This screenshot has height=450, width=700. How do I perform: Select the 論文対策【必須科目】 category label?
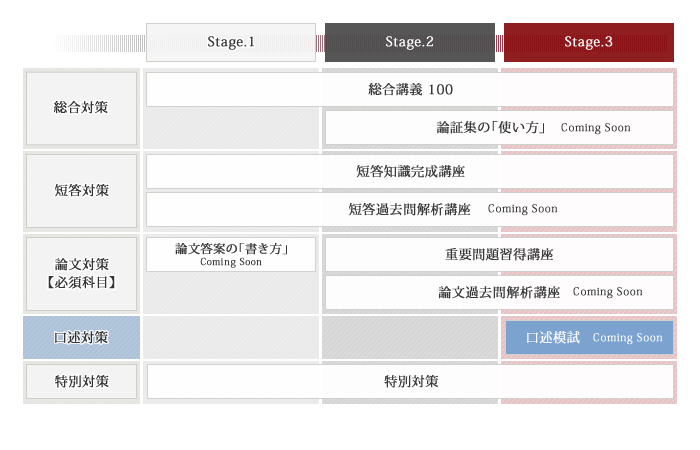[81, 273]
